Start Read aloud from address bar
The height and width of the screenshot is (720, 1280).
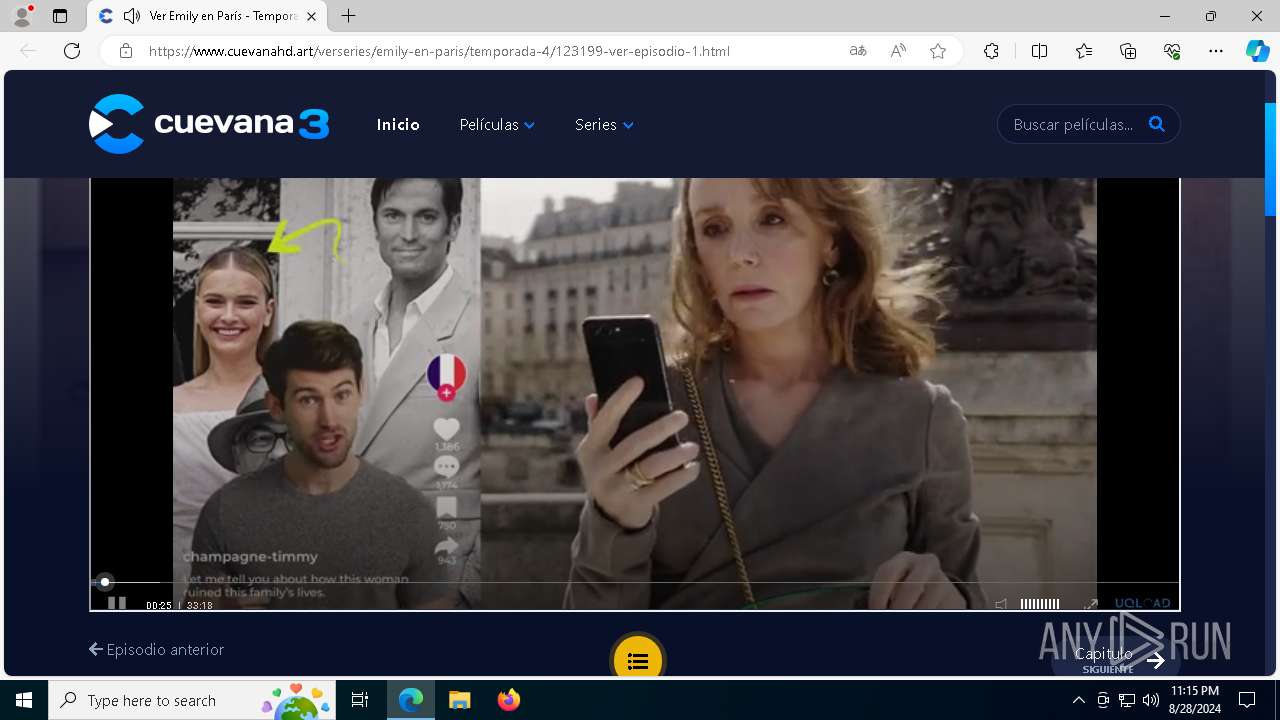click(898, 51)
